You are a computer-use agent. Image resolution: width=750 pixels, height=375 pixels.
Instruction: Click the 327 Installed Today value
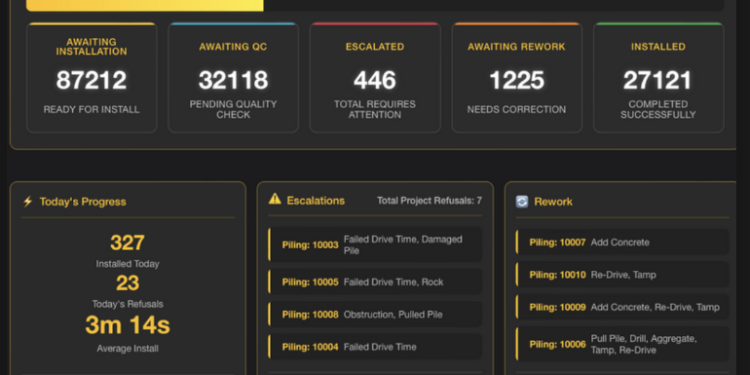pyautogui.click(x=127, y=243)
